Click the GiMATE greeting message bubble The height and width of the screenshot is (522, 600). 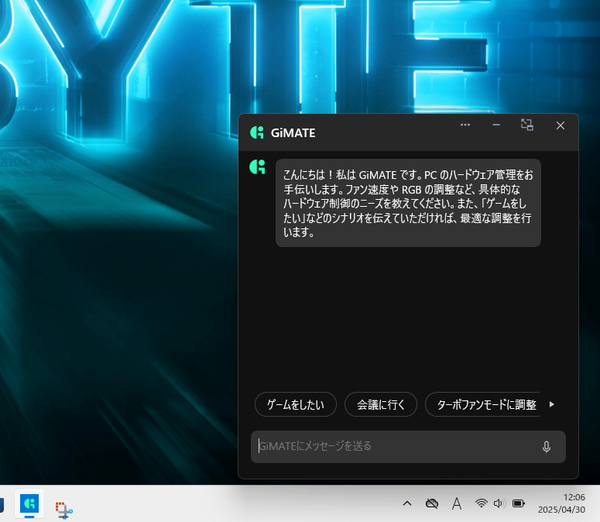point(408,203)
